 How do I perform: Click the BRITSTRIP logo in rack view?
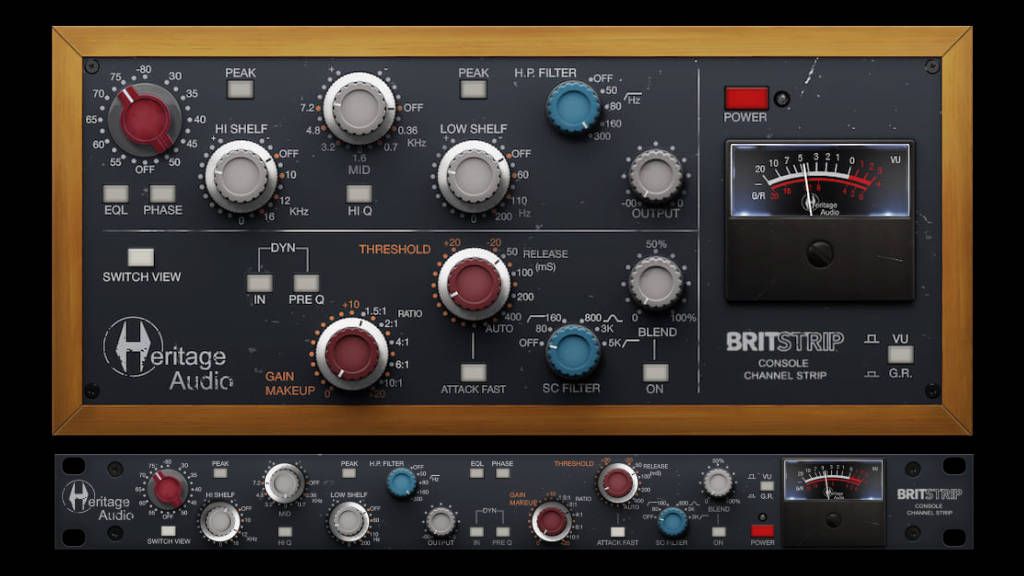click(929, 494)
